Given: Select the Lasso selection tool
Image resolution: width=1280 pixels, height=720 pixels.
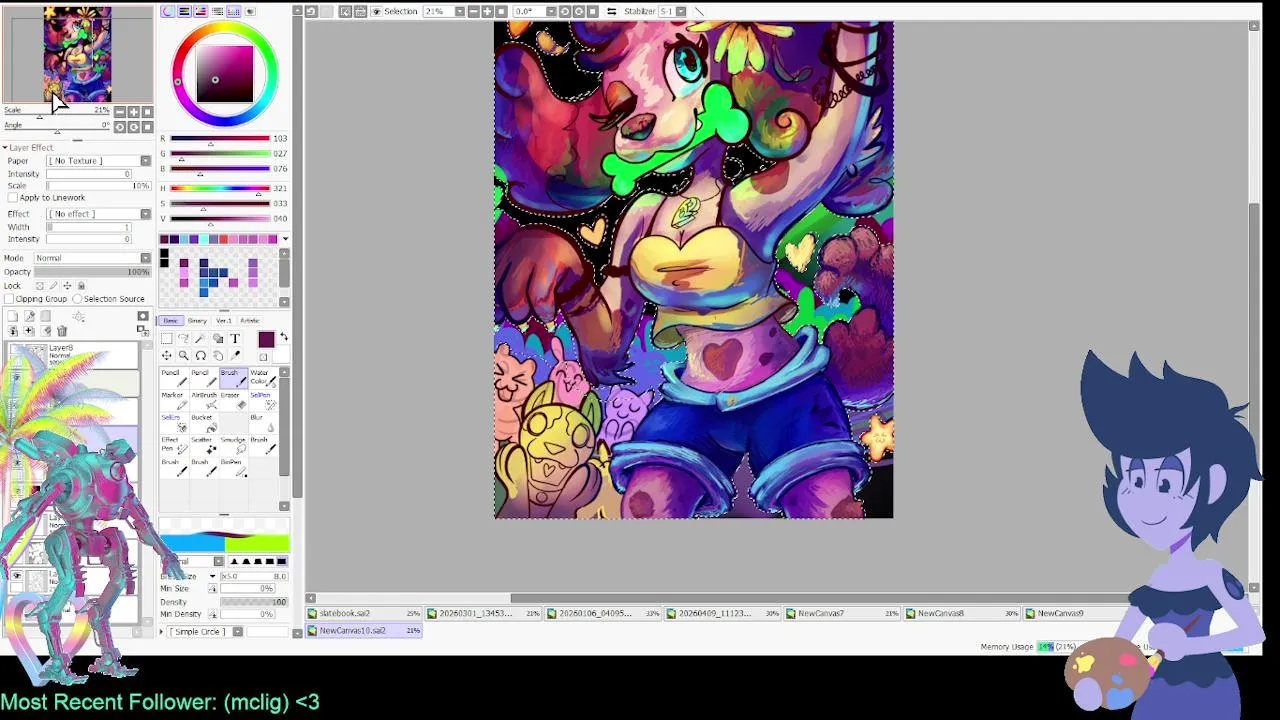Looking at the screenshot, I should 183,339.
